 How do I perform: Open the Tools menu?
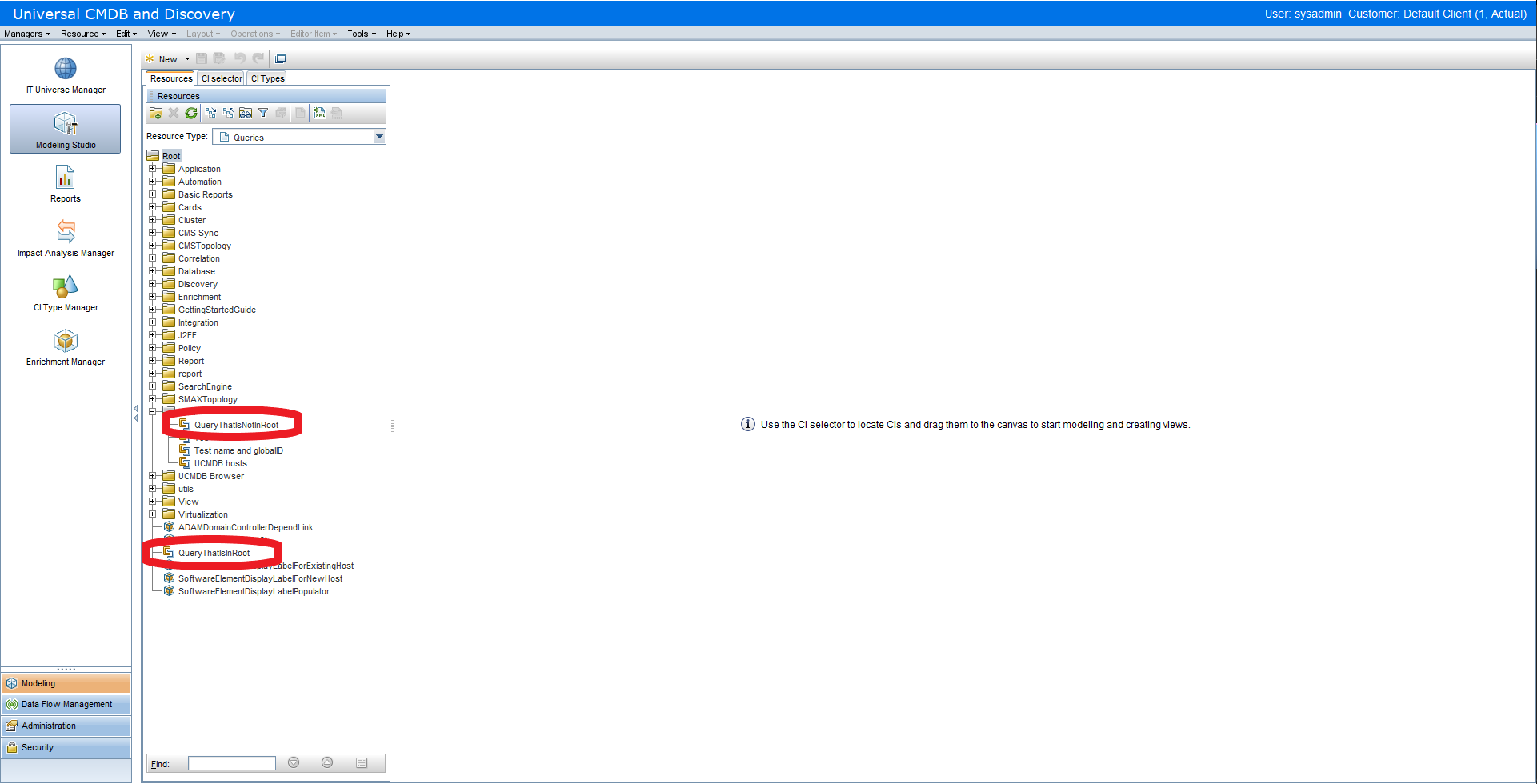(x=359, y=34)
